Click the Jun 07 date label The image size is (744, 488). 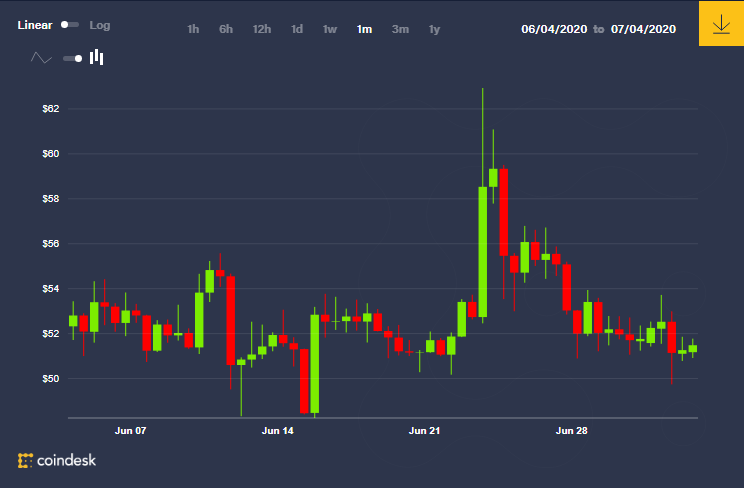[x=130, y=431]
